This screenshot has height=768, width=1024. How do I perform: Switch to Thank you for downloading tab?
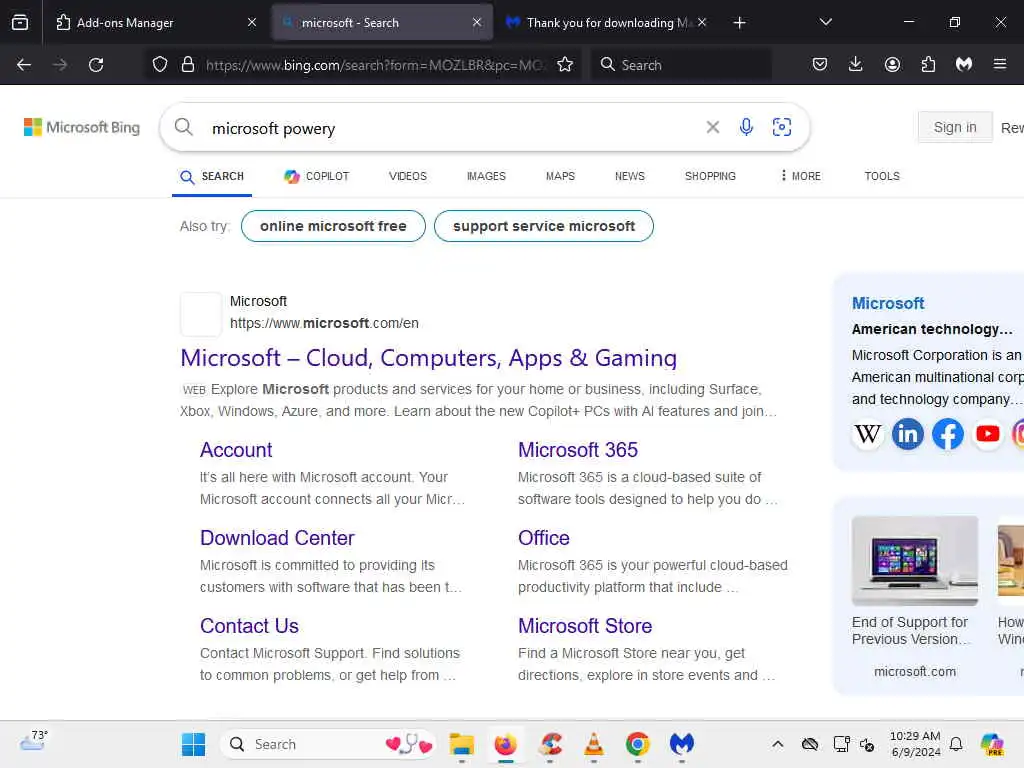click(607, 23)
